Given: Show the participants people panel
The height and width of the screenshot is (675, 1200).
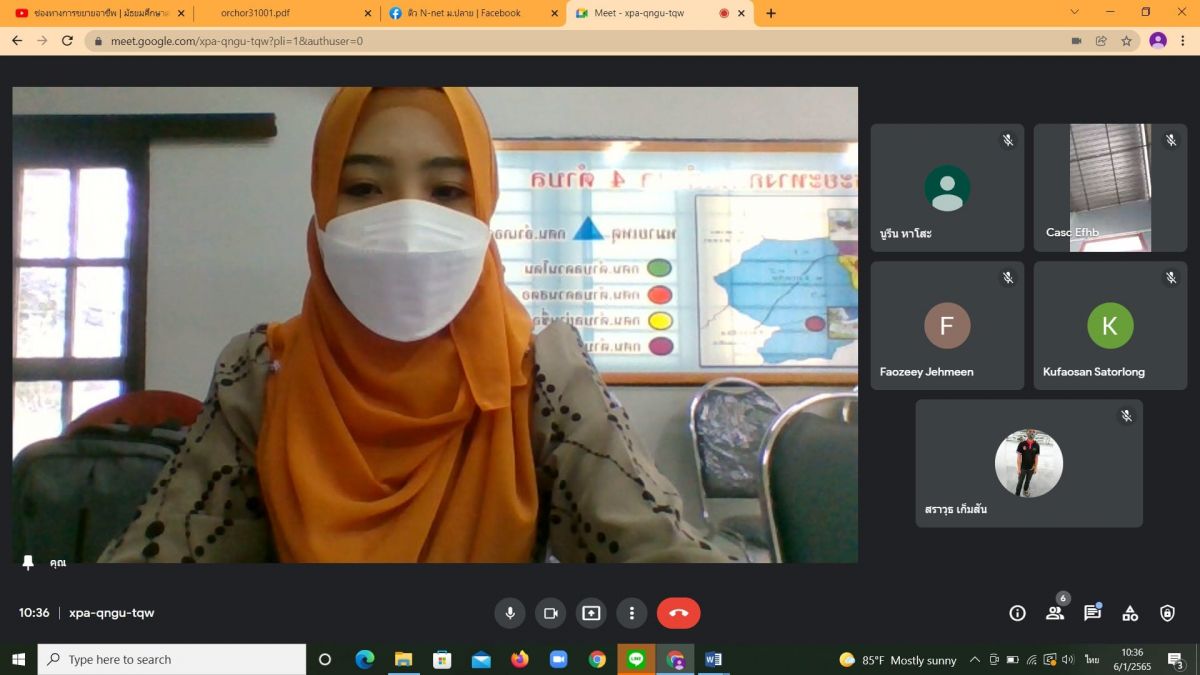Looking at the screenshot, I should click(1055, 613).
